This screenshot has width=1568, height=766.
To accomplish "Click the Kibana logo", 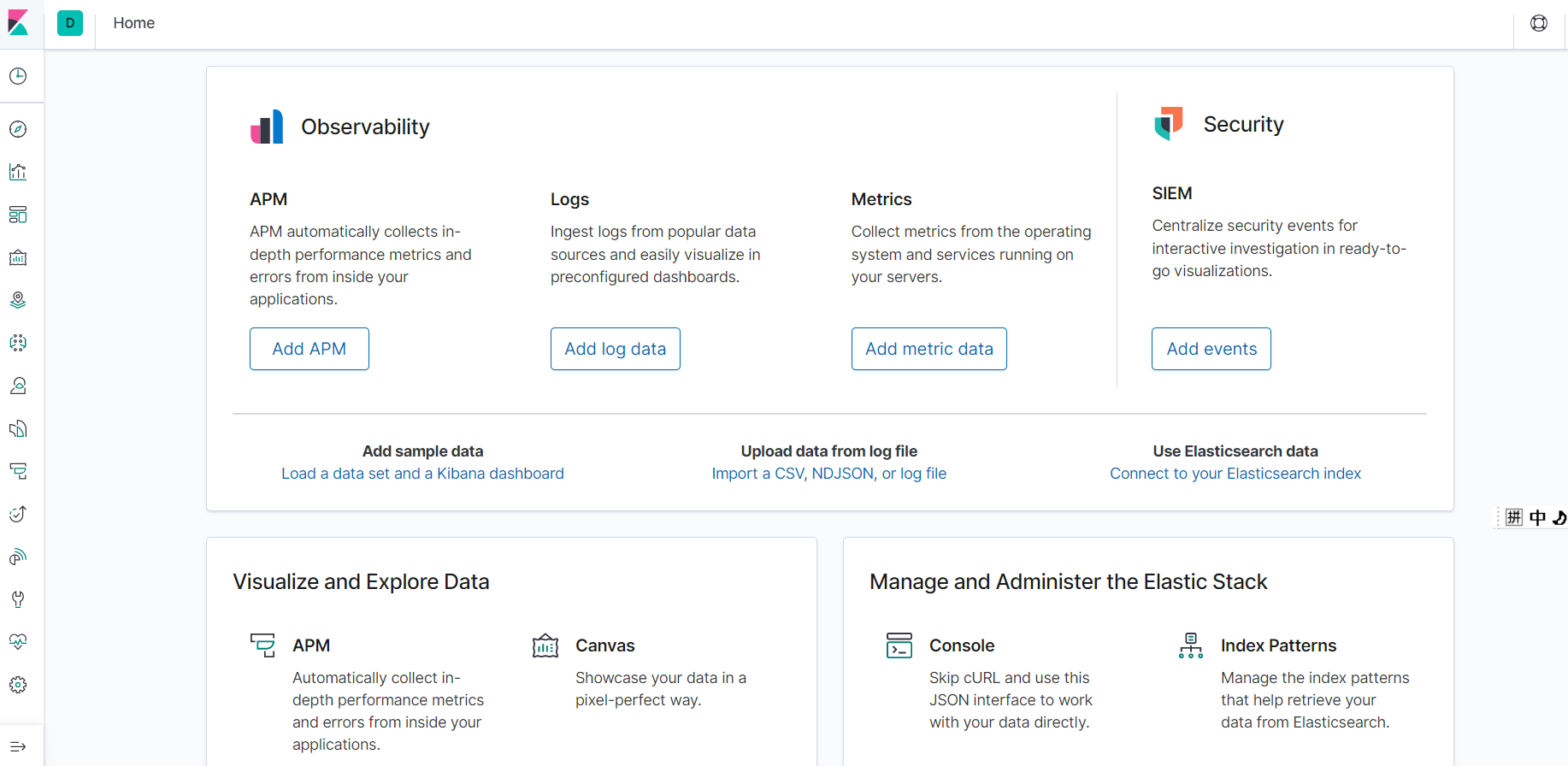I will coord(18,22).
